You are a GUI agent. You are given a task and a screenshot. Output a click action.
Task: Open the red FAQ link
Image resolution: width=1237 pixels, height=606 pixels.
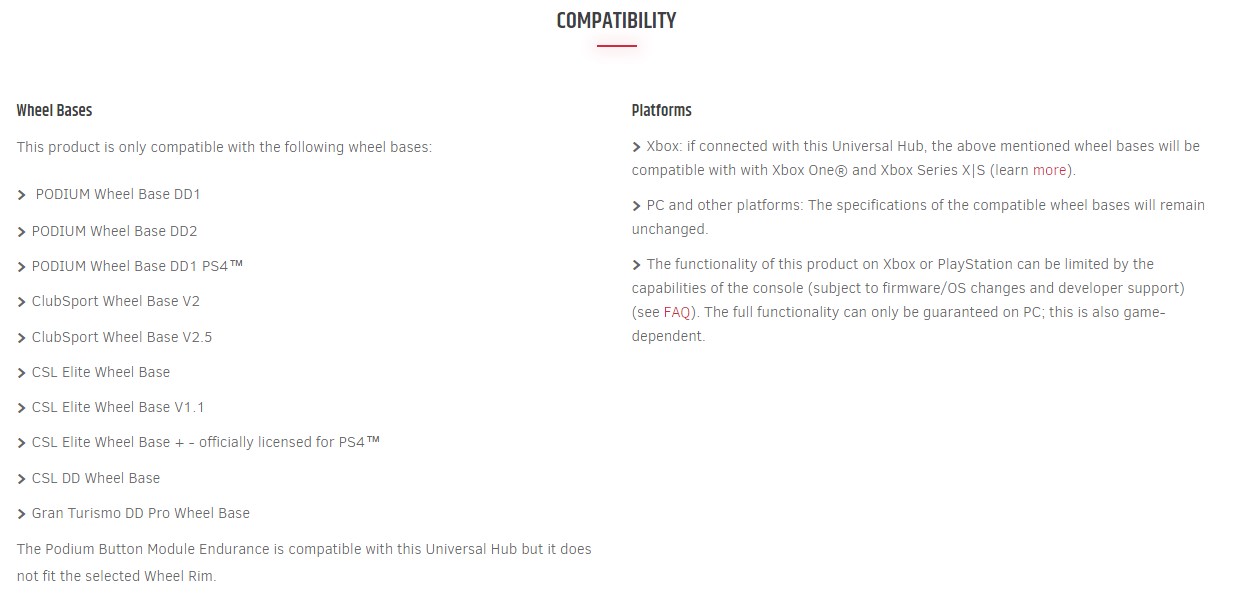(677, 312)
